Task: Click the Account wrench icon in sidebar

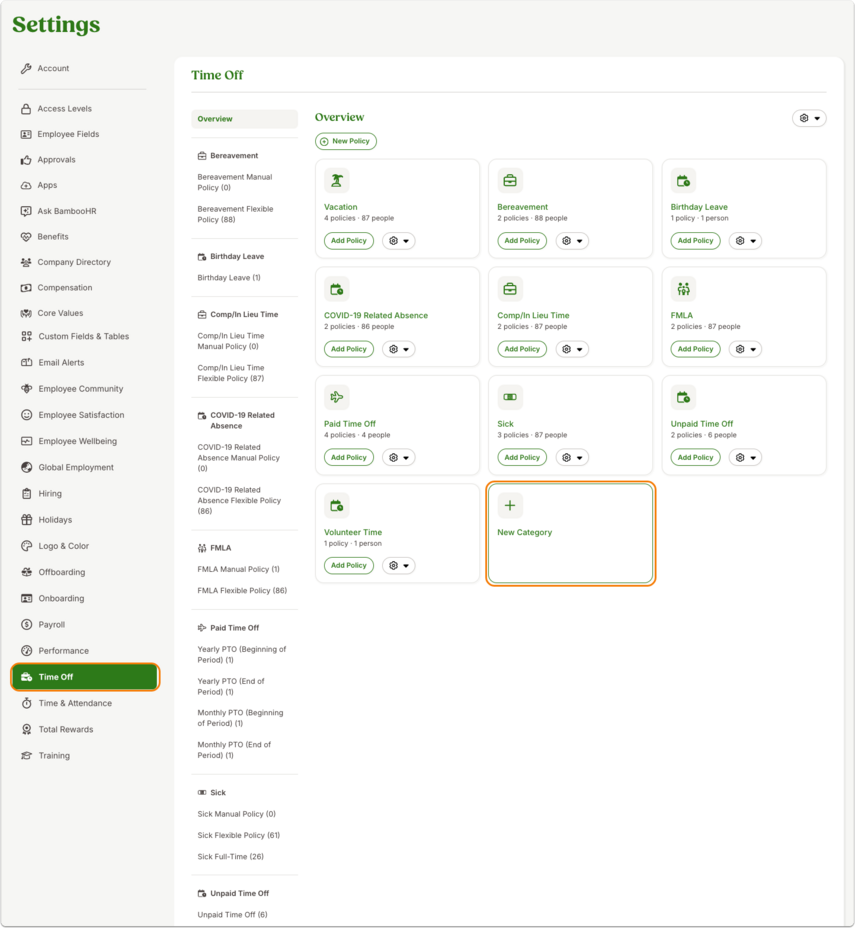Action: 26,69
